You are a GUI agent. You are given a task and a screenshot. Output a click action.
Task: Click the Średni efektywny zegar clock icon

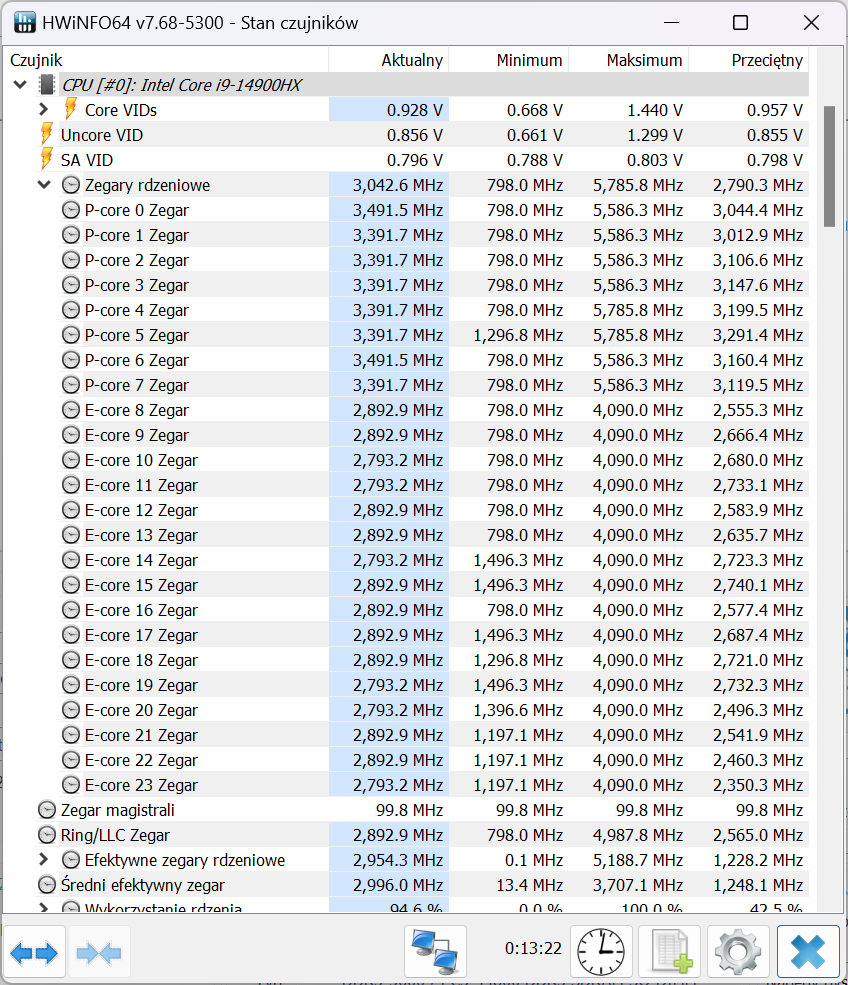point(47,884)
